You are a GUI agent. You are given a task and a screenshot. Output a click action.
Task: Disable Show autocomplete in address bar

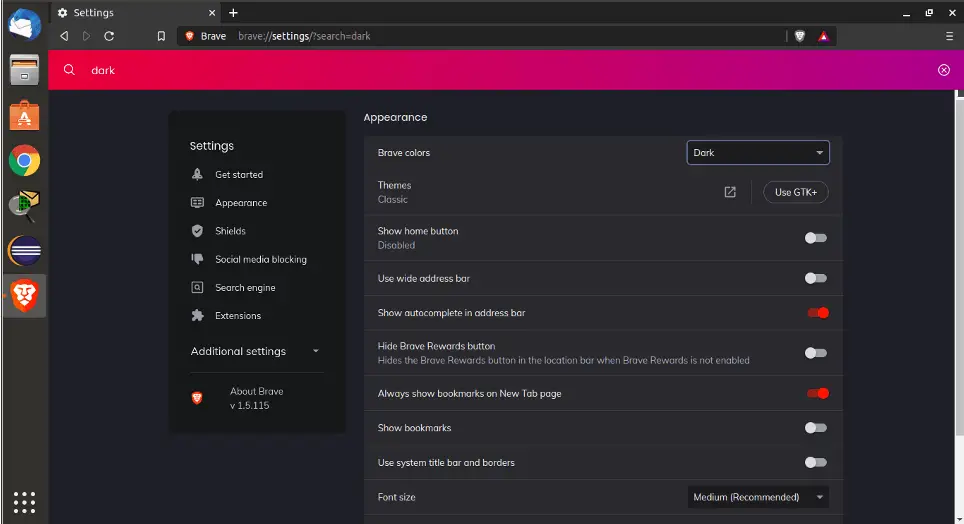point(818,313)
